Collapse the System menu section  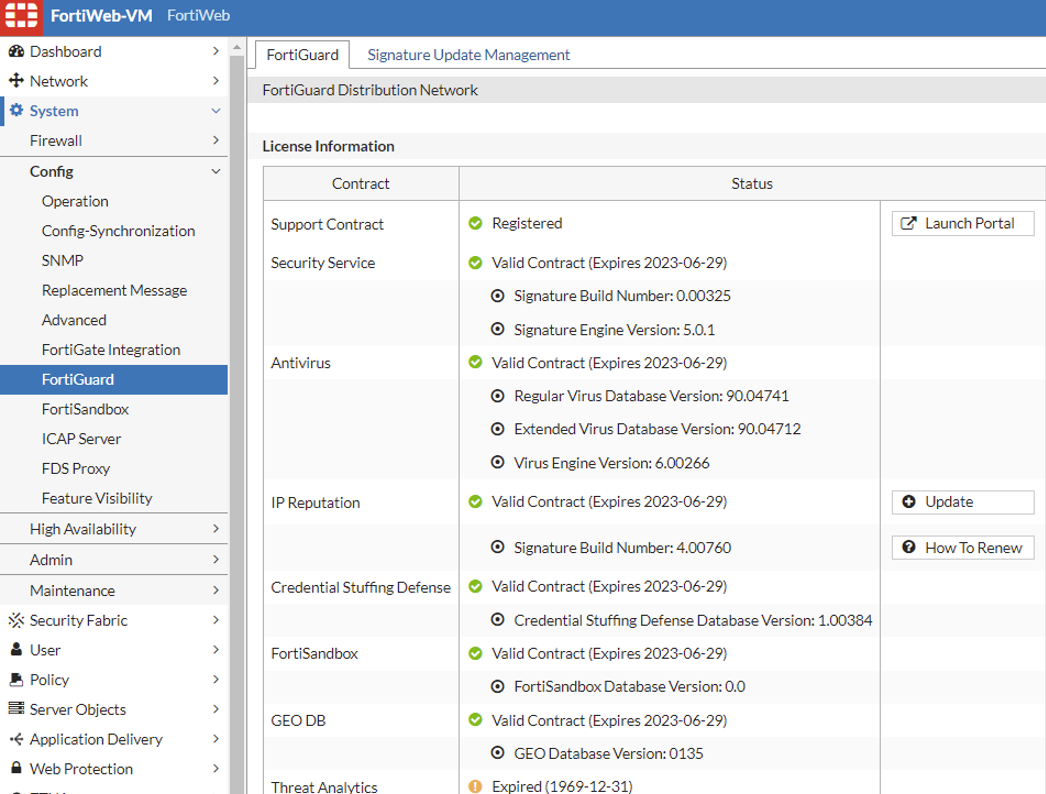tap(216, 111)
